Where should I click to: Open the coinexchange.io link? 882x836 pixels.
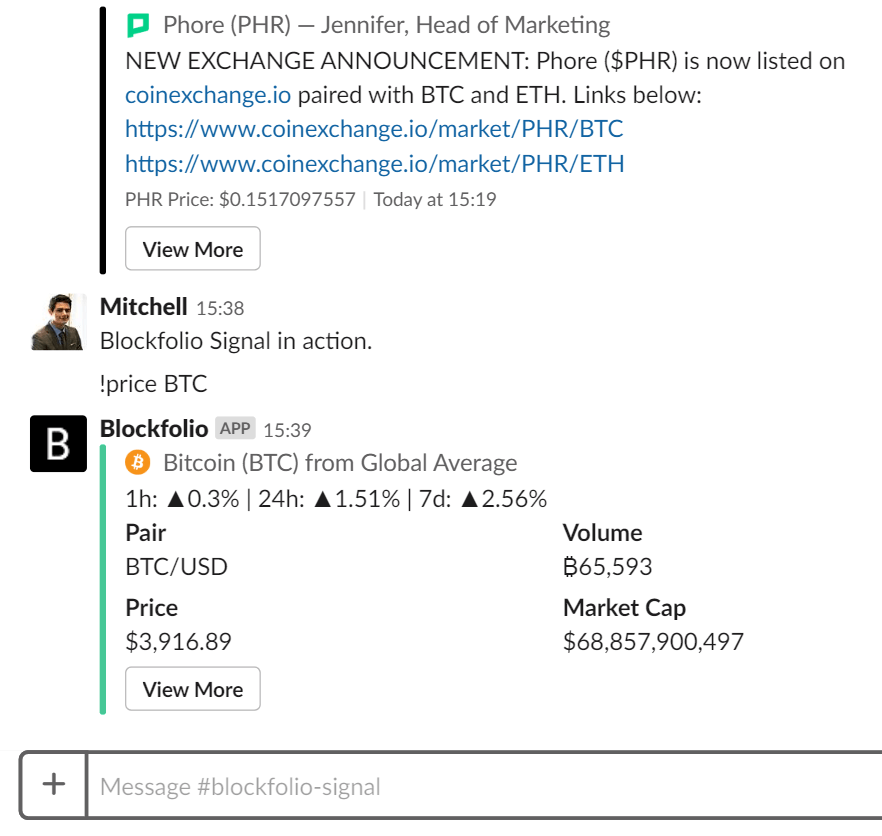coord(208,96)
